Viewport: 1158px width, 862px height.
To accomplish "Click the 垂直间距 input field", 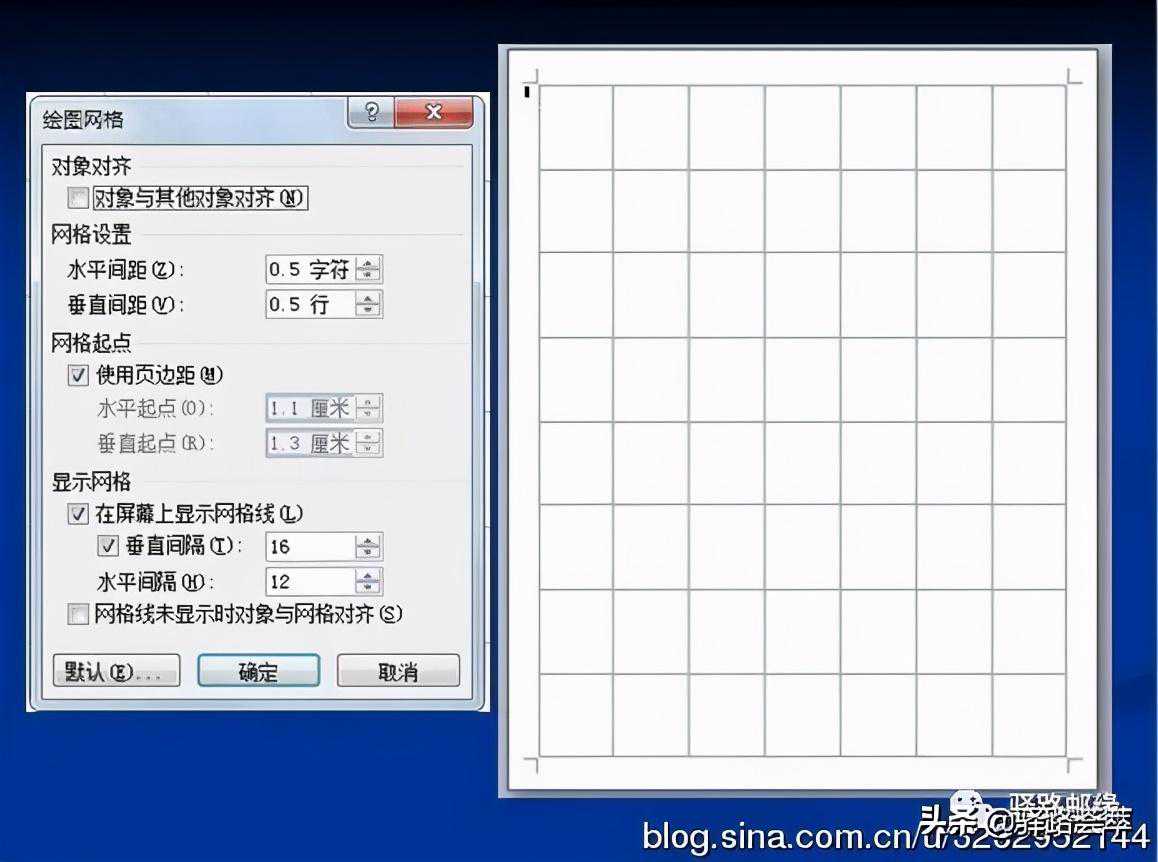I will [310, 304].
